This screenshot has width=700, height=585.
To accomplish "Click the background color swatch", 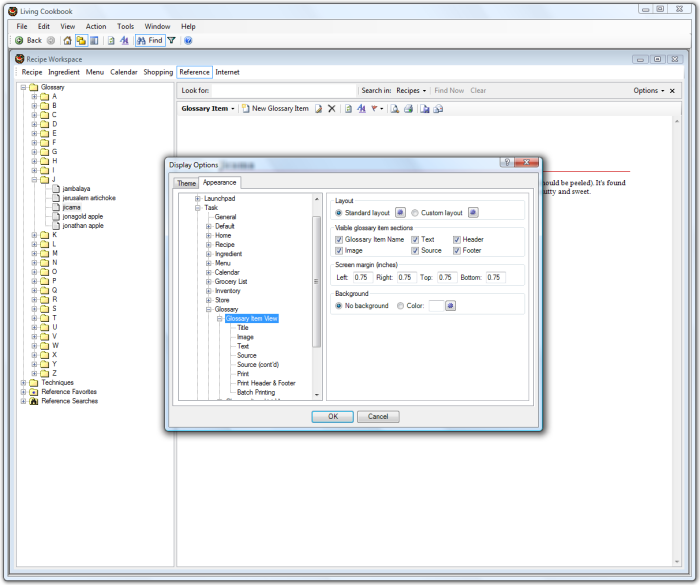I will (436, 306).
